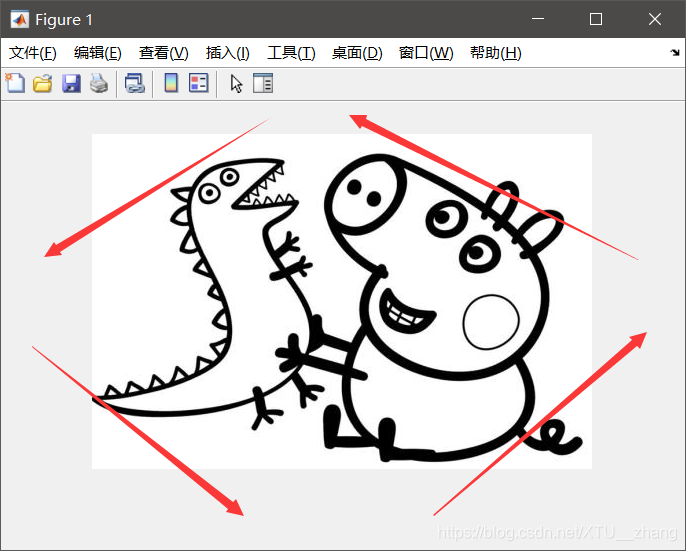Open a file with the folder icon
The height and width of the screenshot is (551, 686).
pyautogui.click(x=43, y=83)
